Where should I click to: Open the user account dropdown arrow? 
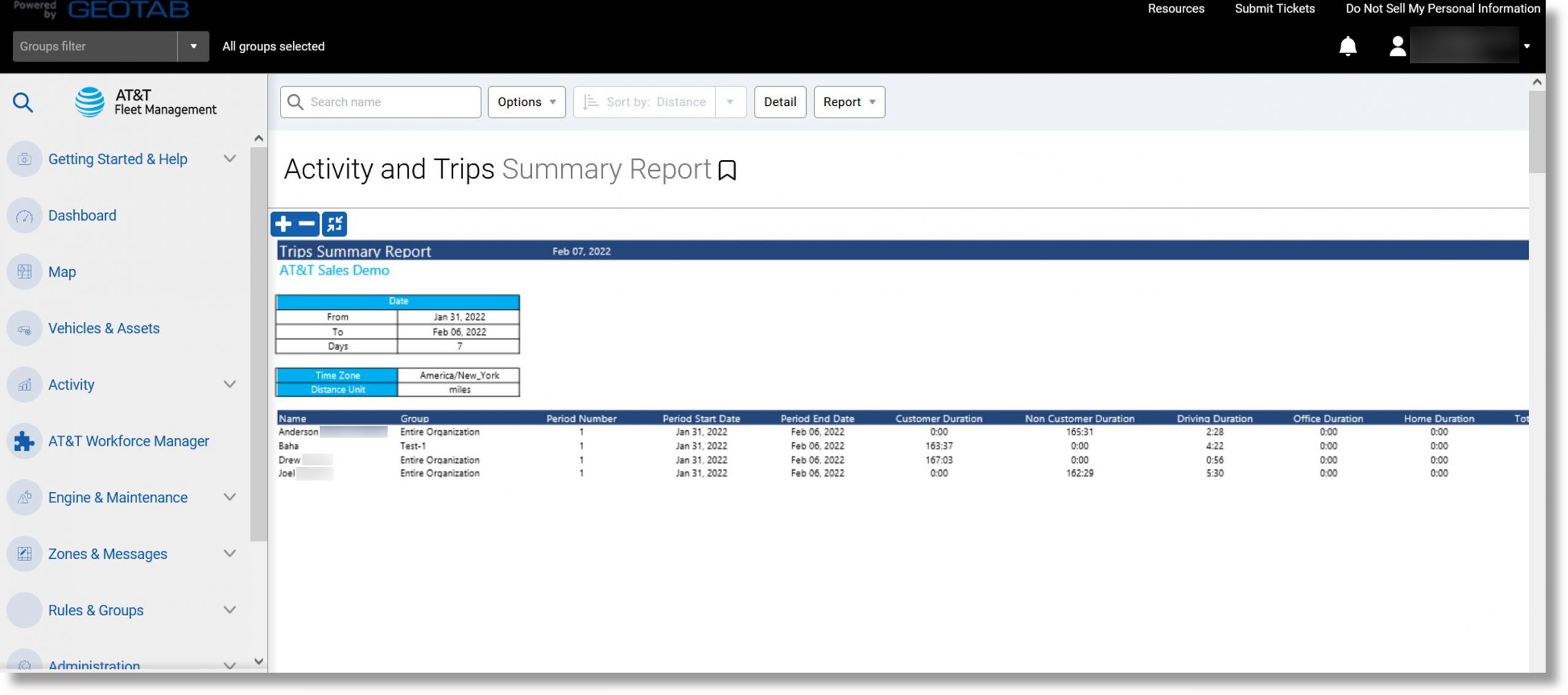coord(1526,46)
